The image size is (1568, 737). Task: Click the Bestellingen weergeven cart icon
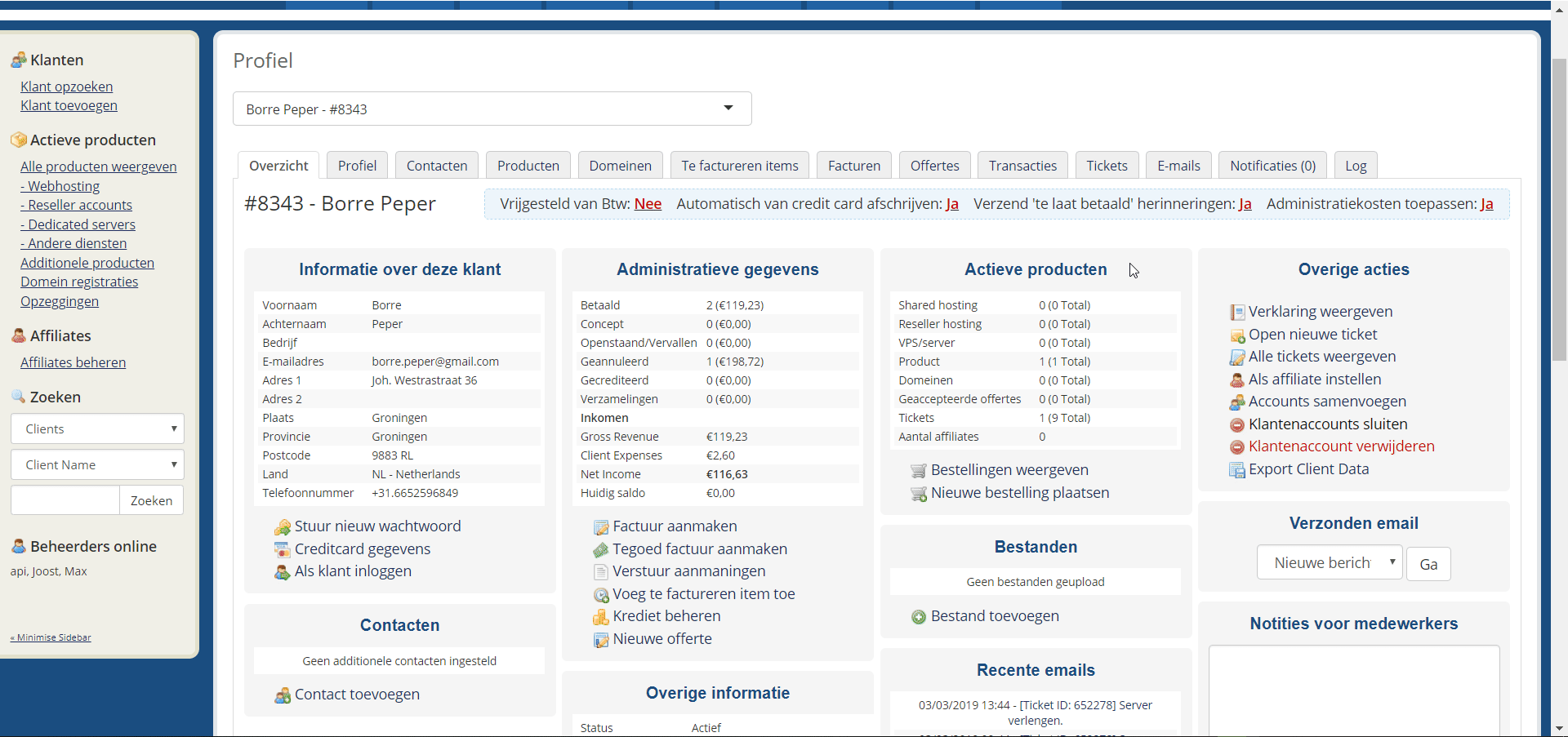(x=919, y=471)
